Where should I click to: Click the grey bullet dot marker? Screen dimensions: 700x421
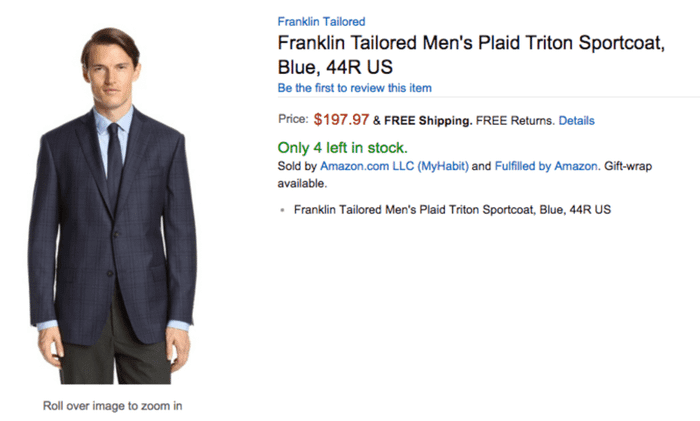pyautogui.click(x=282, y=210)
